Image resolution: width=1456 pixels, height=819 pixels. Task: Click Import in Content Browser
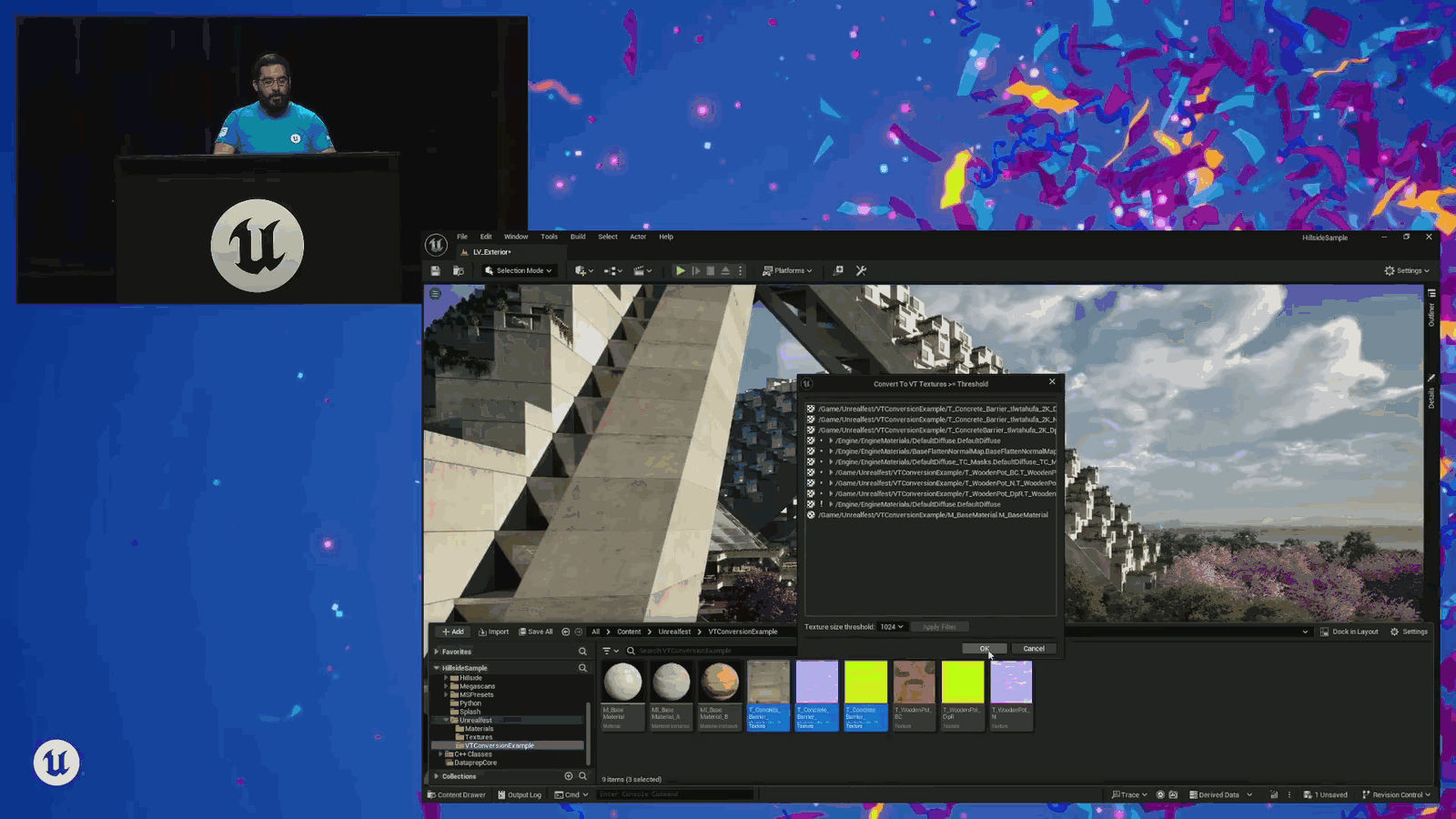point(493,632)
